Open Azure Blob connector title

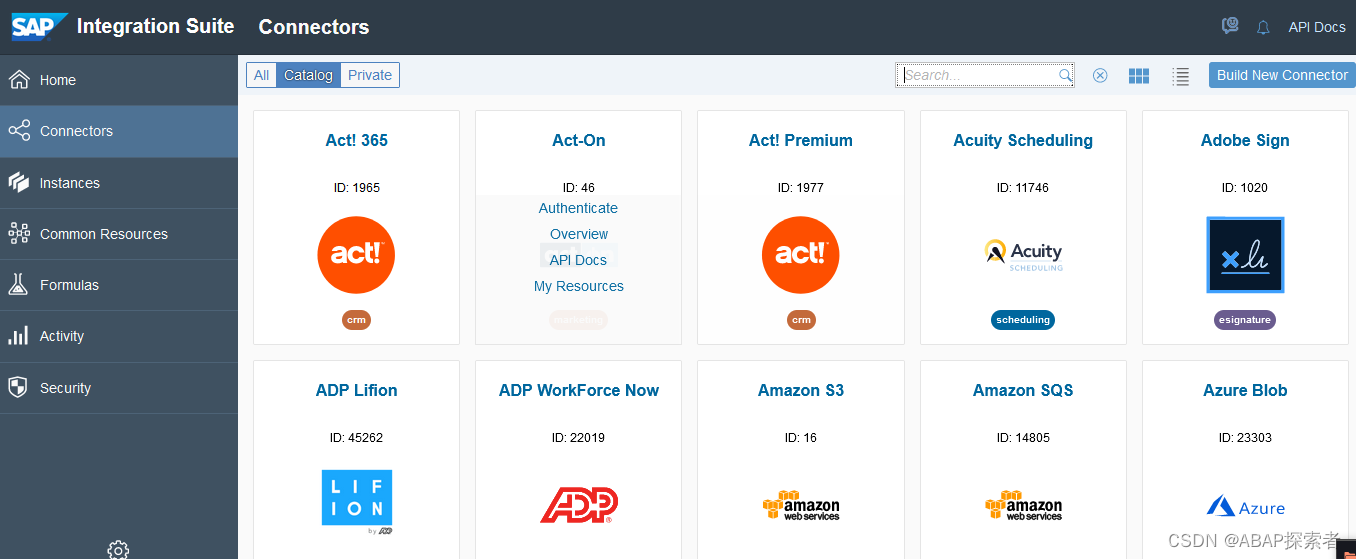point(1245,390)
